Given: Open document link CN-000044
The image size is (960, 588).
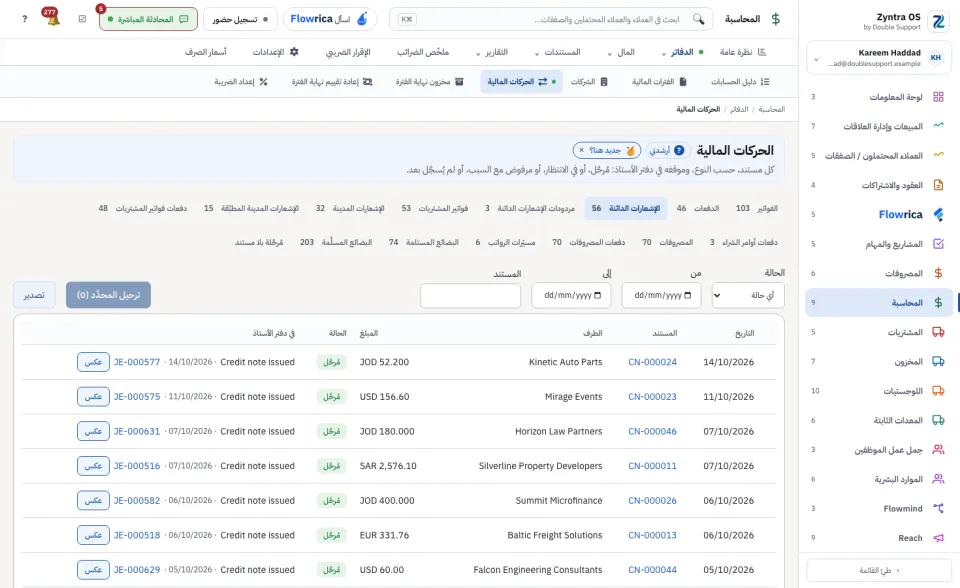Looking at the screenshot, I should (652, 570).
